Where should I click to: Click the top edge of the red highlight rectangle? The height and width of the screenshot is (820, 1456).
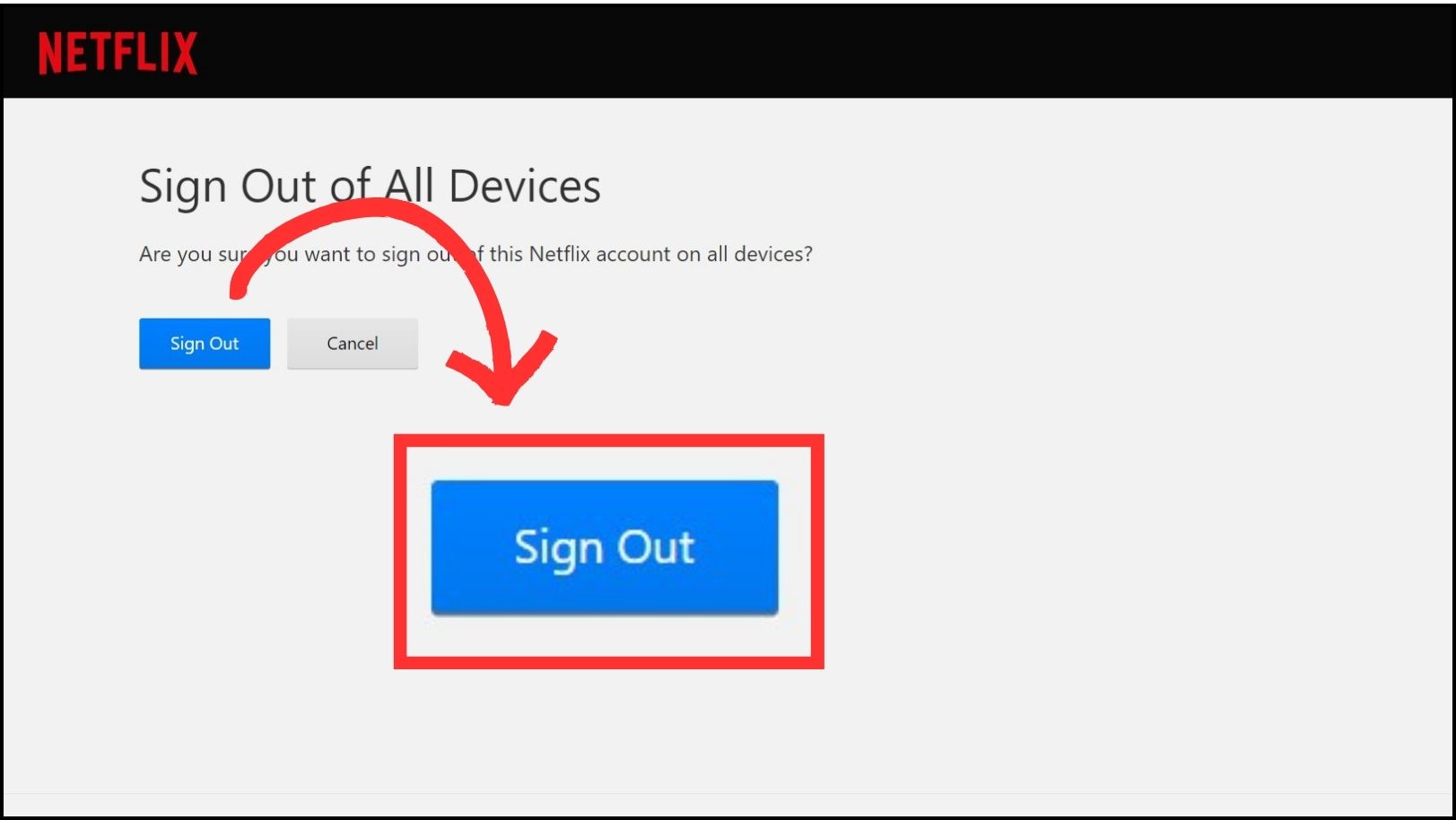pos(609,441)
